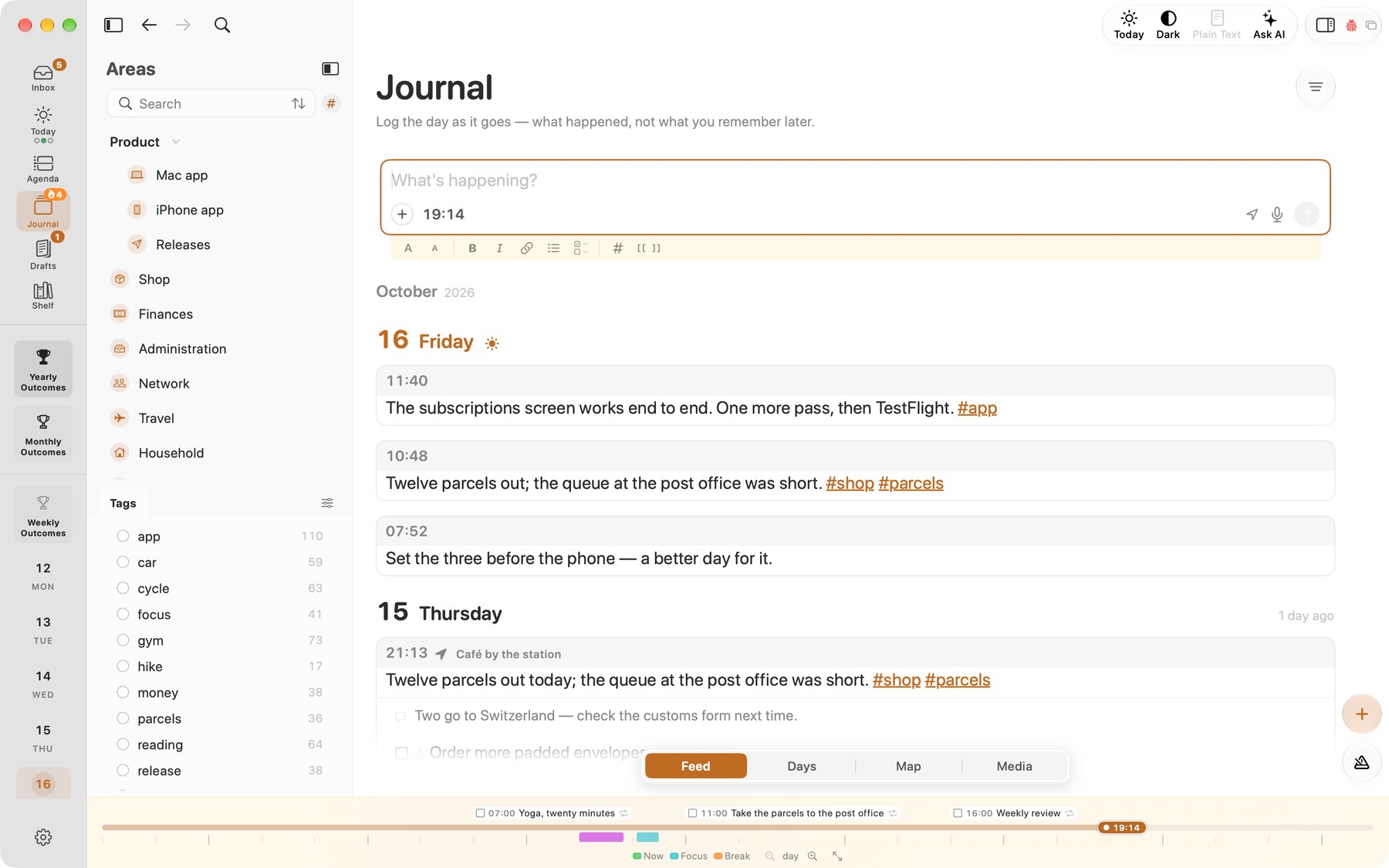Add location to the new entry
The width and height of the screenshot is (1389, 868).
[x=1252, y=214]
